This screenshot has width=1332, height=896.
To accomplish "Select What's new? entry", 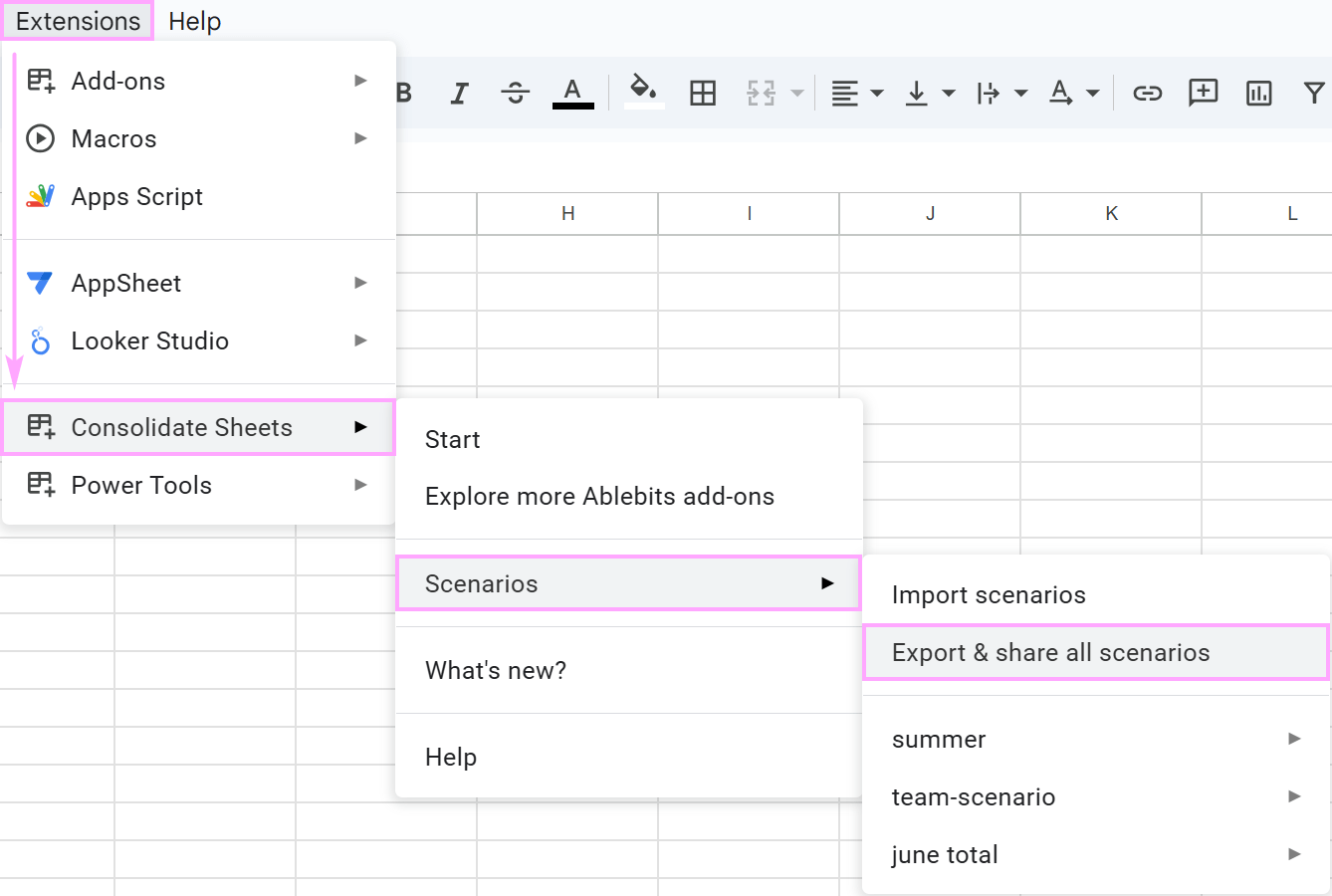I will 628,670.
